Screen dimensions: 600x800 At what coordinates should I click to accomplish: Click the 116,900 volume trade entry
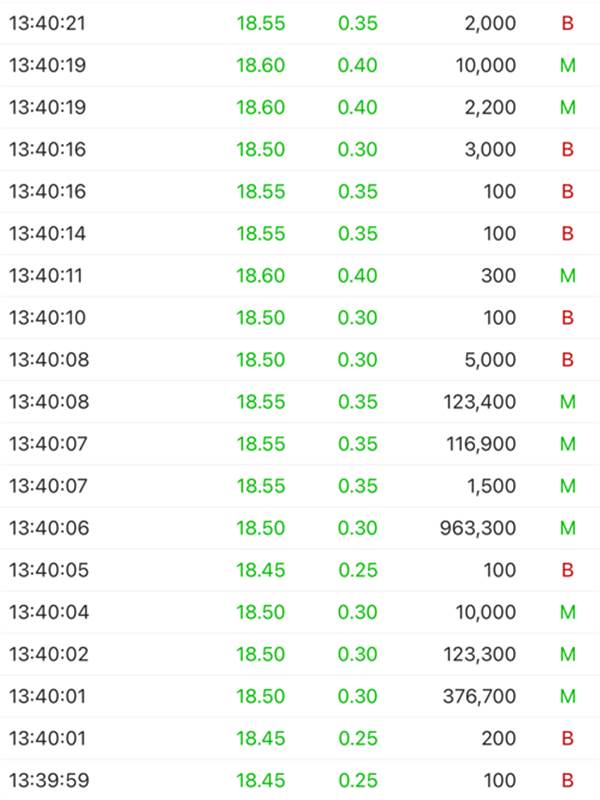click(480, 443)
